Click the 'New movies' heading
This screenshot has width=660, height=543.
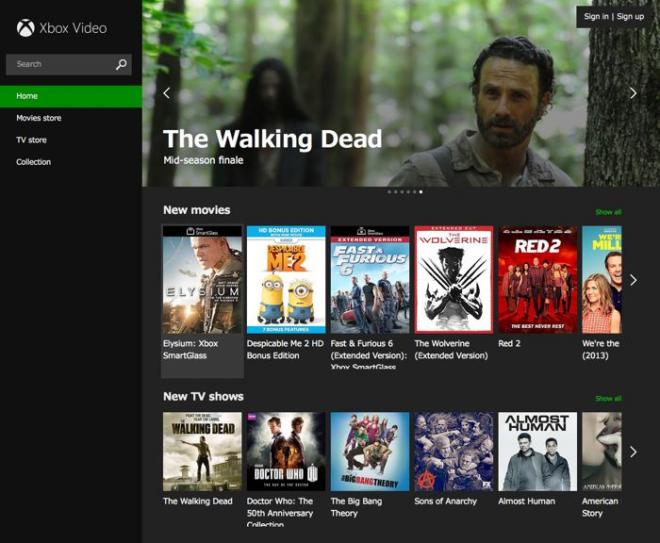[x=197, y=210]
